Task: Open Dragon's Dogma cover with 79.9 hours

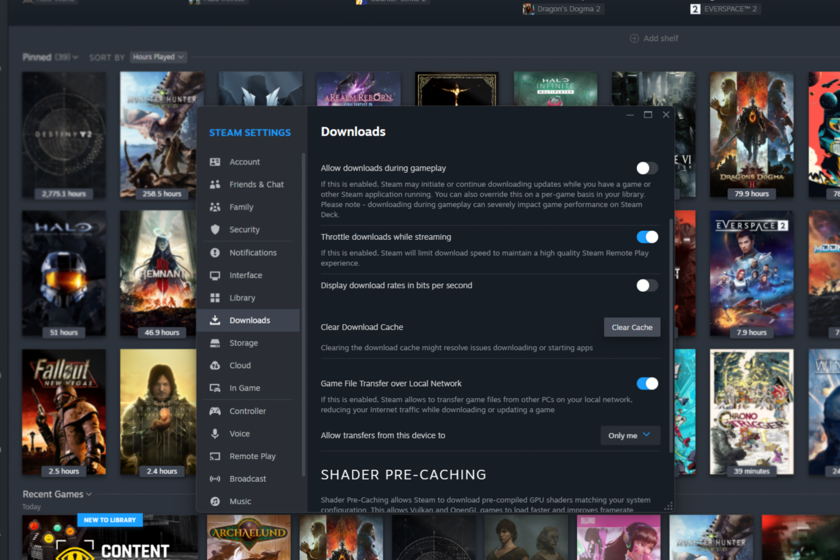Action: point(752,135)
